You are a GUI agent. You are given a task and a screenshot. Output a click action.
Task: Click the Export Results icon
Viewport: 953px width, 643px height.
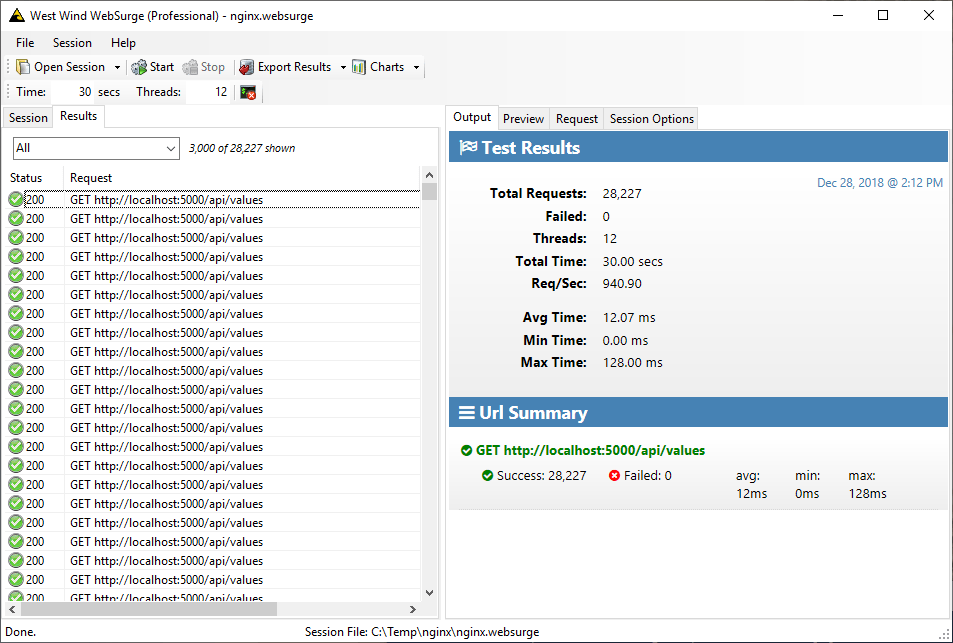247,67
